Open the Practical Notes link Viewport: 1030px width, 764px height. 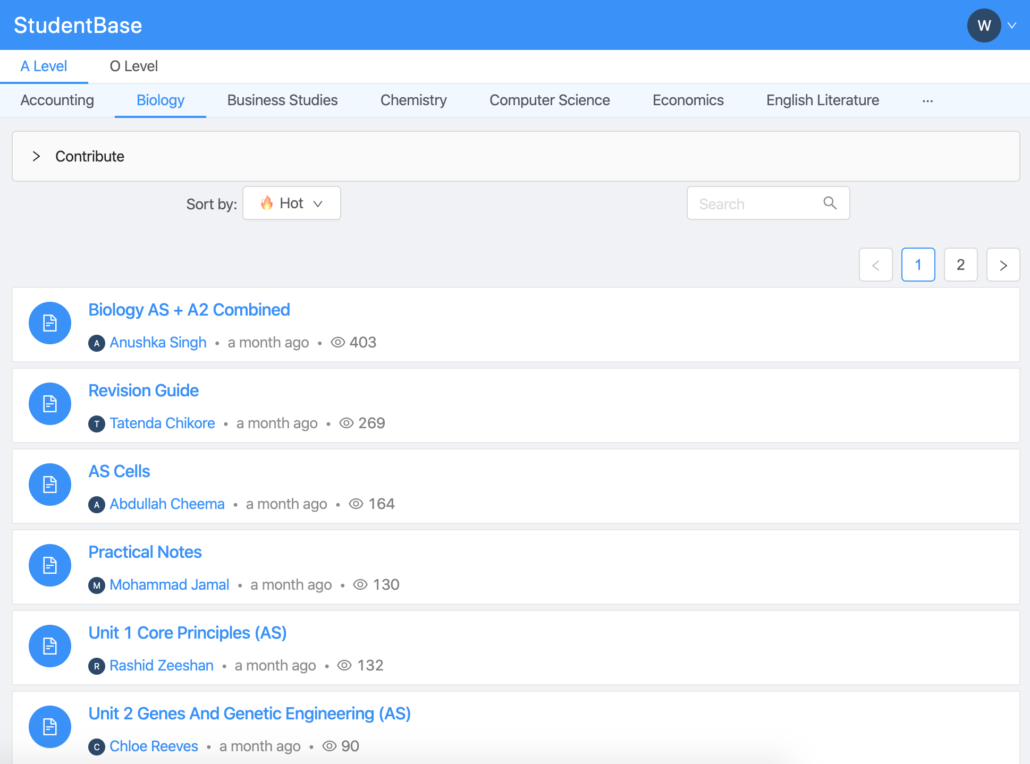pyautogui.click(x=145, y=552)
